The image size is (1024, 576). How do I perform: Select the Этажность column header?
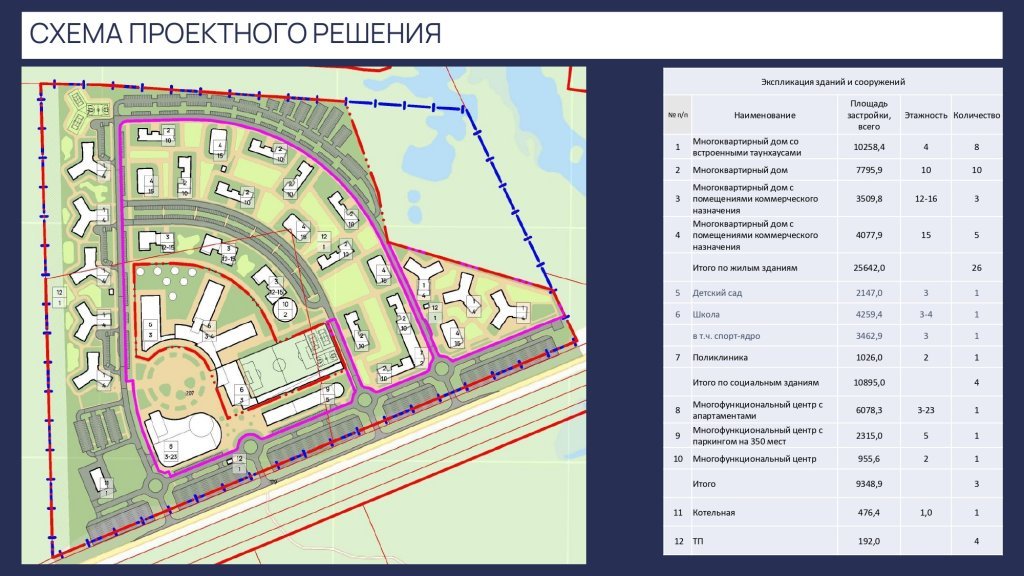click(925, 115)
